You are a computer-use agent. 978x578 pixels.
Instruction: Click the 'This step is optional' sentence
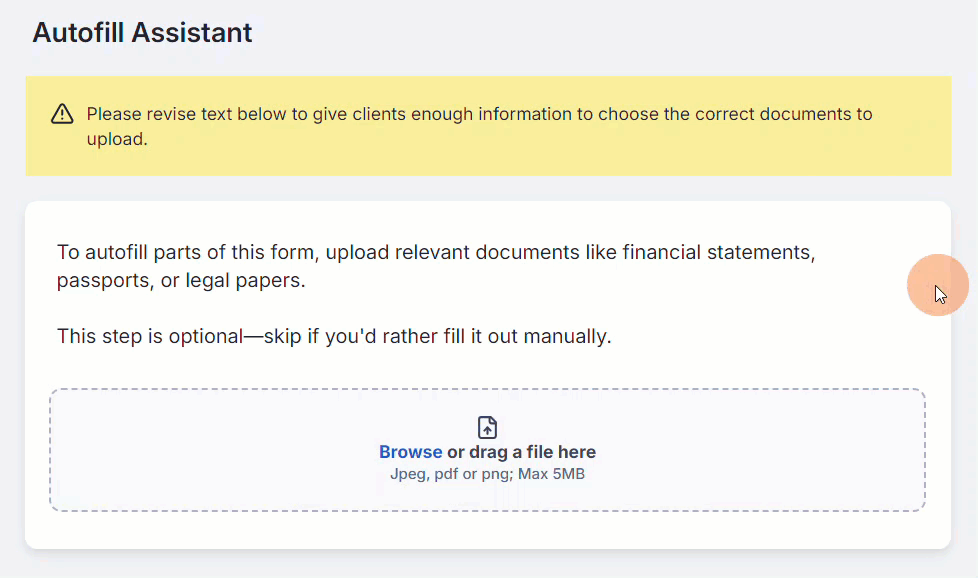coord(334,336)
